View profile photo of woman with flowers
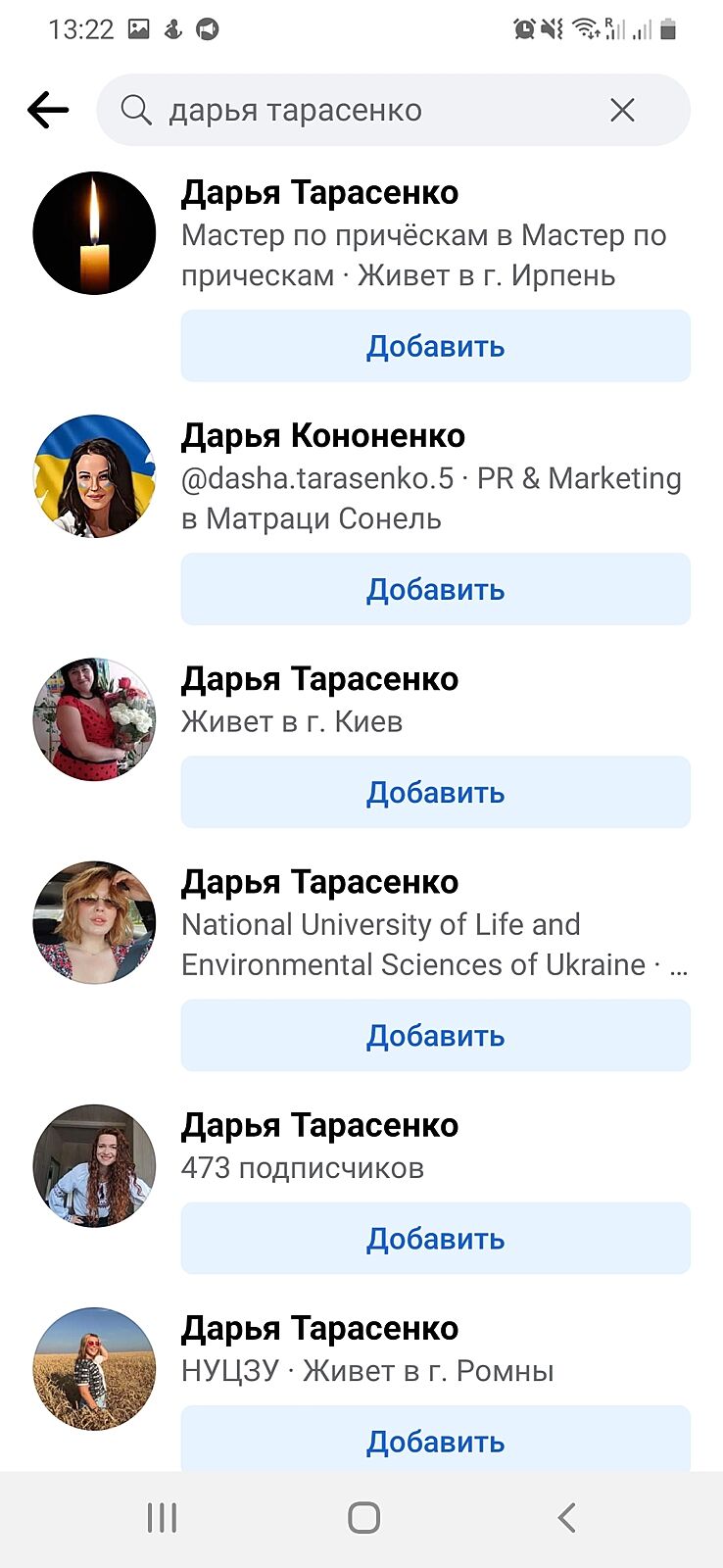The image size is (723, 1568). click(x=94, y=719)
